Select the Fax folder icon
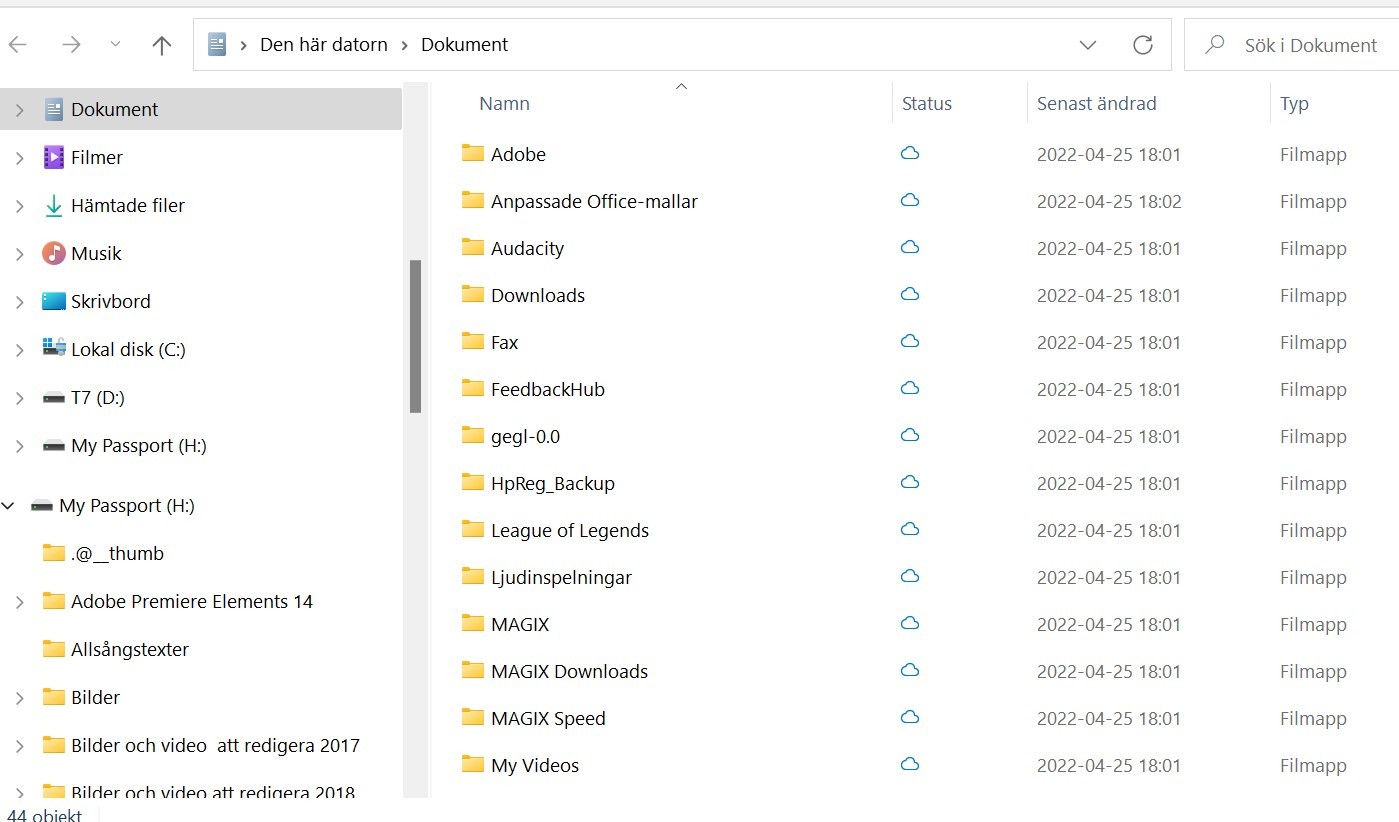The width and height of the screenshot is (1399, 822). (x=473, y=341)
